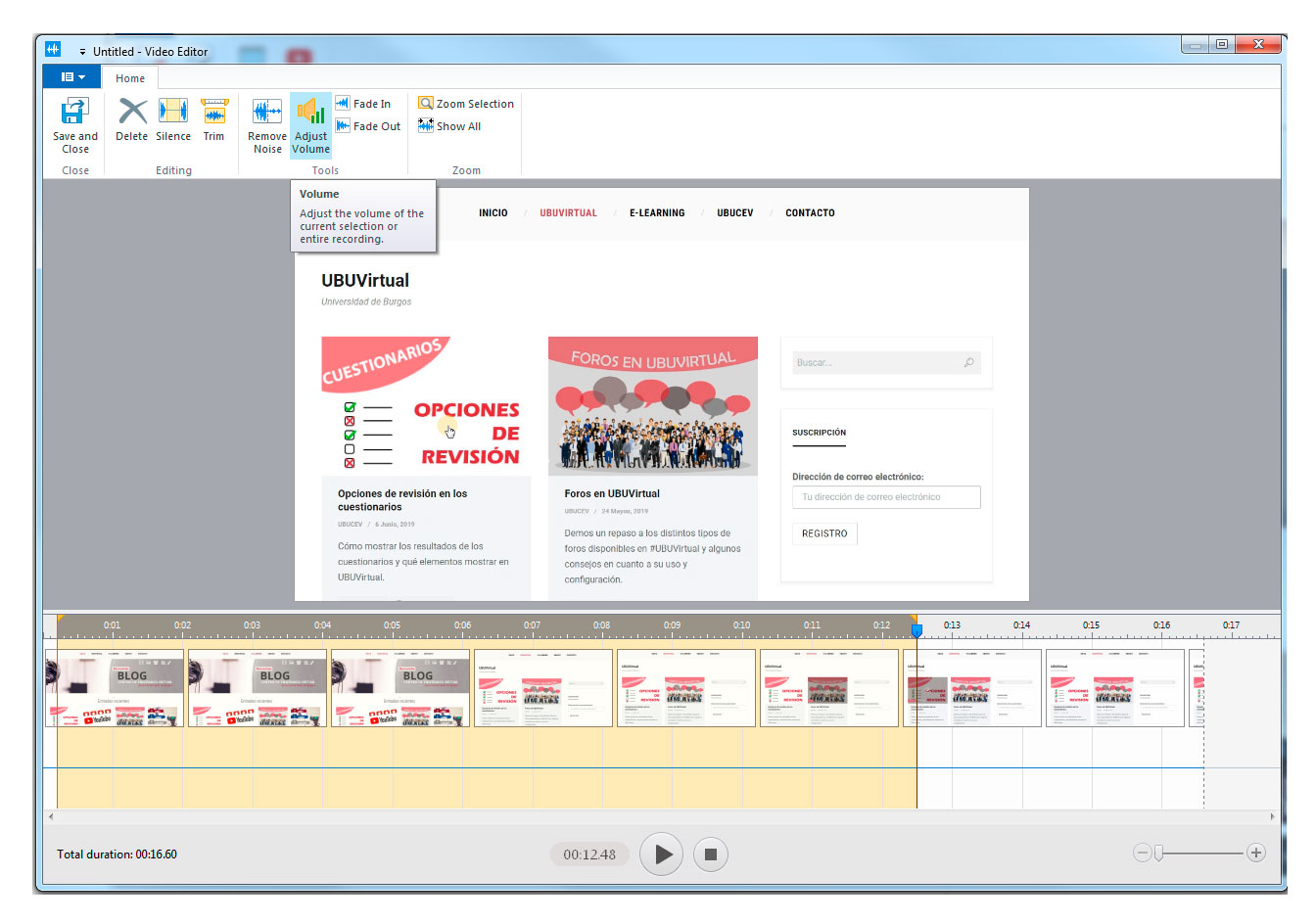Viewport: 1316px width, 924px height.
Task: Click UBUVIRTUAL in the preview navigation
Action: click(568, 213)
